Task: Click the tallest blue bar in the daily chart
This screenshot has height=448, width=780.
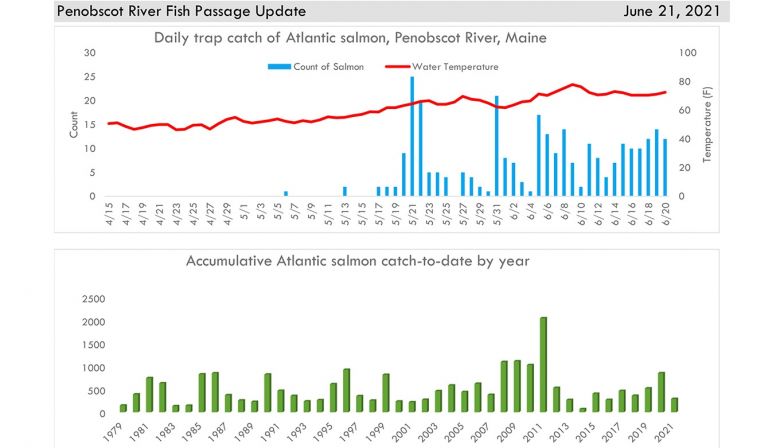Action: click(412, 136)
